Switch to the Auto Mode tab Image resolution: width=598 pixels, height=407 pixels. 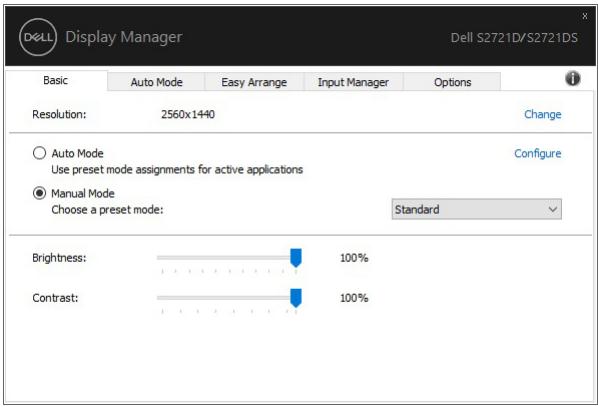point(156,82)
